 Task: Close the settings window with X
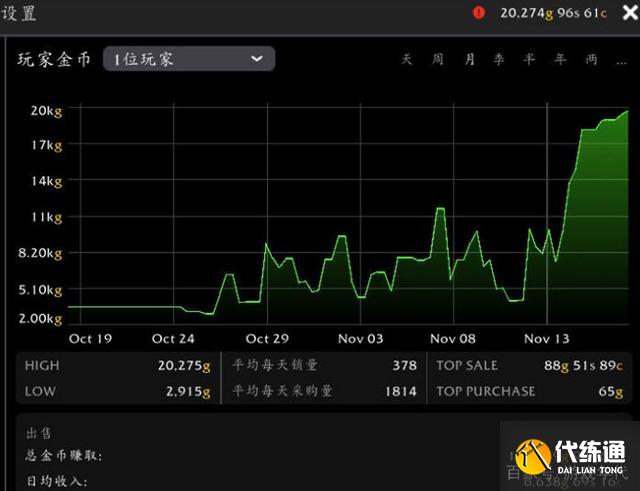(625, 12)
